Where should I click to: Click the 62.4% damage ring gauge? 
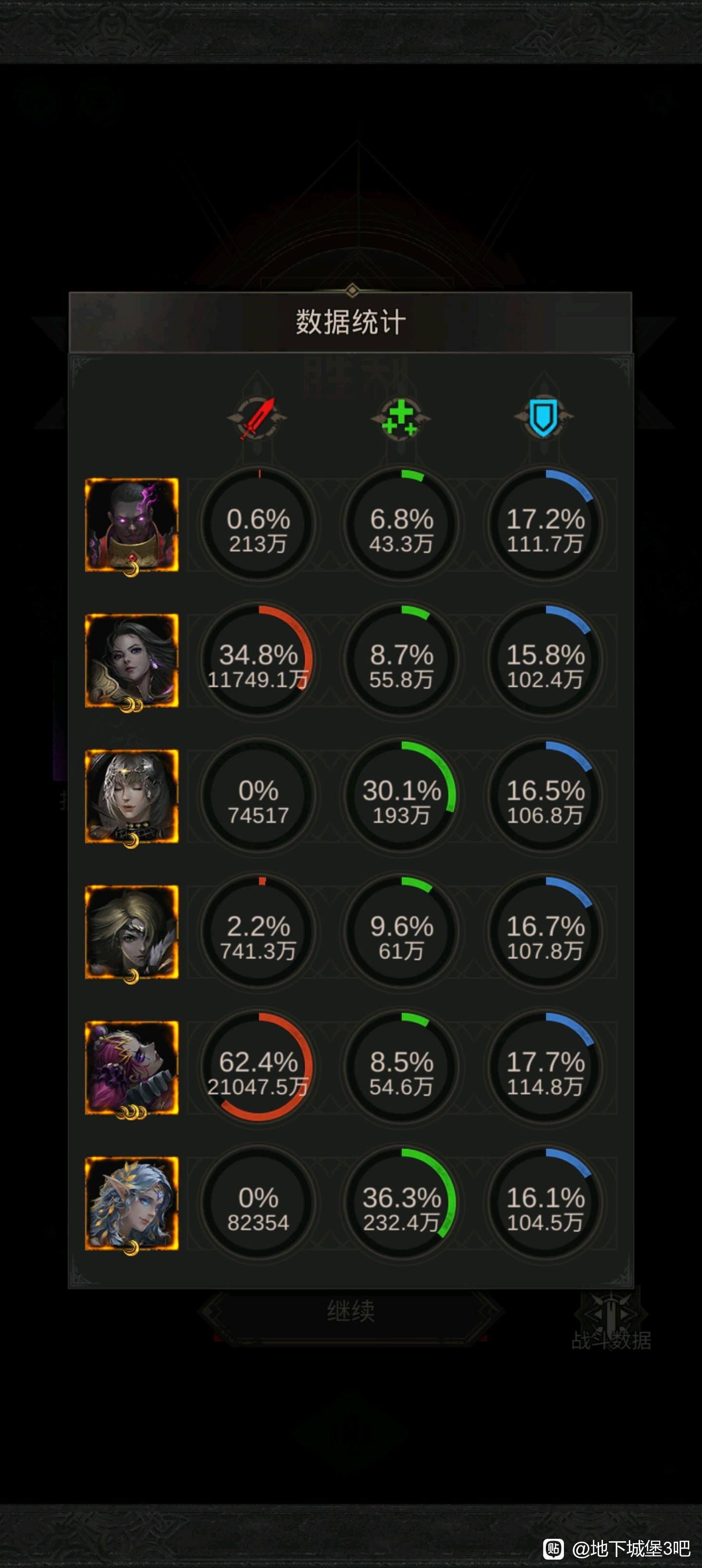click(x=258, y=1067)
